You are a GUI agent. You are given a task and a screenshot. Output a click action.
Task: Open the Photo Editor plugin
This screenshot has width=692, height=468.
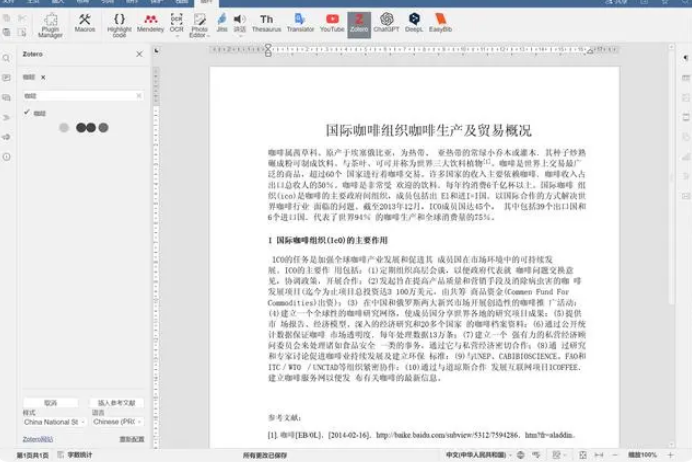pyautogui.click(x=199, y=25)
